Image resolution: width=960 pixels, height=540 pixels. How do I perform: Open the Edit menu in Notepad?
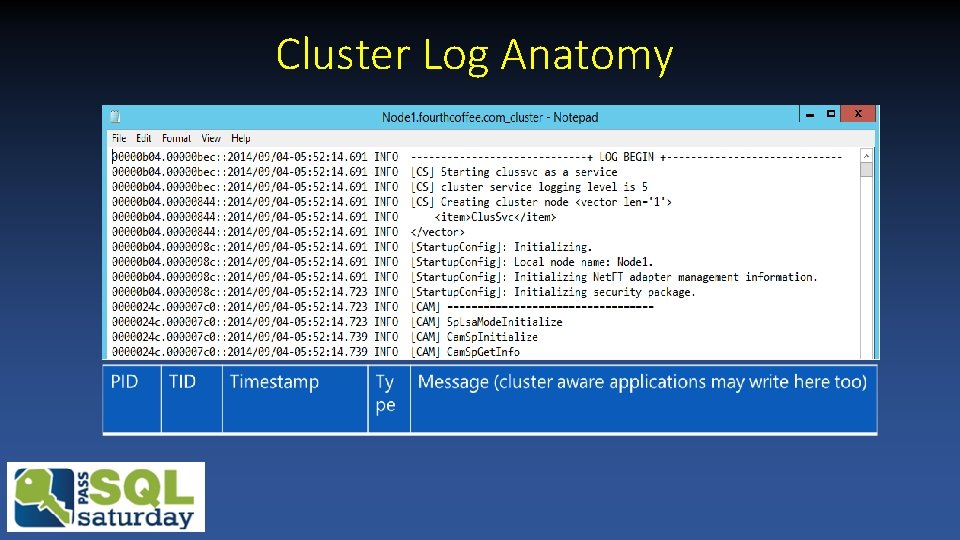[144, 138]
